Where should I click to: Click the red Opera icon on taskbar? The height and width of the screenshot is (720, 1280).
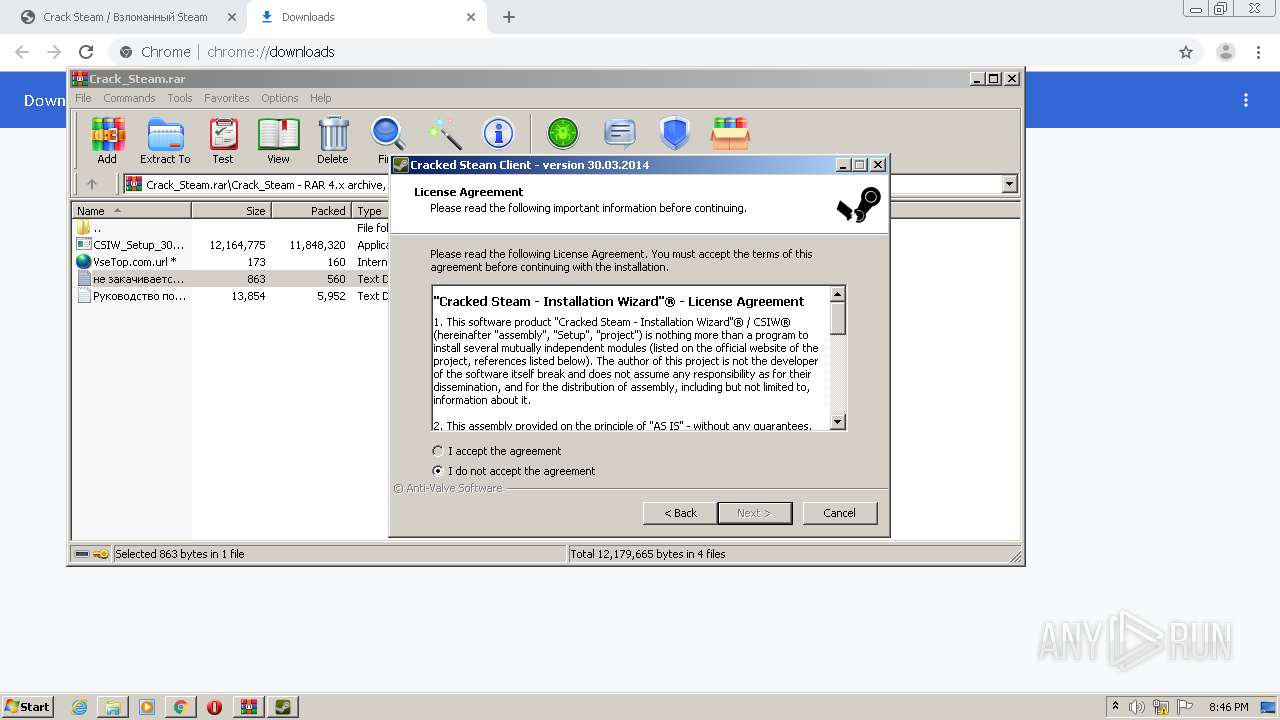[214, 707]
